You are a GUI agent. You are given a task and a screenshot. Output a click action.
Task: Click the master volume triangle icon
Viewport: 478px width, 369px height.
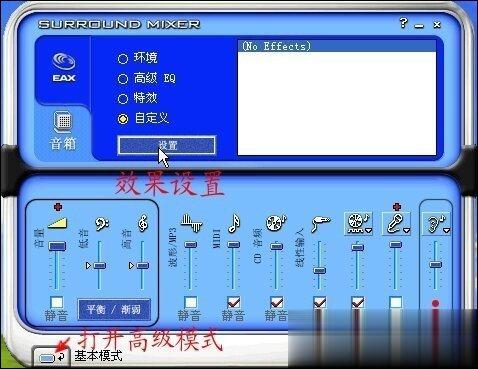point(57,223)
